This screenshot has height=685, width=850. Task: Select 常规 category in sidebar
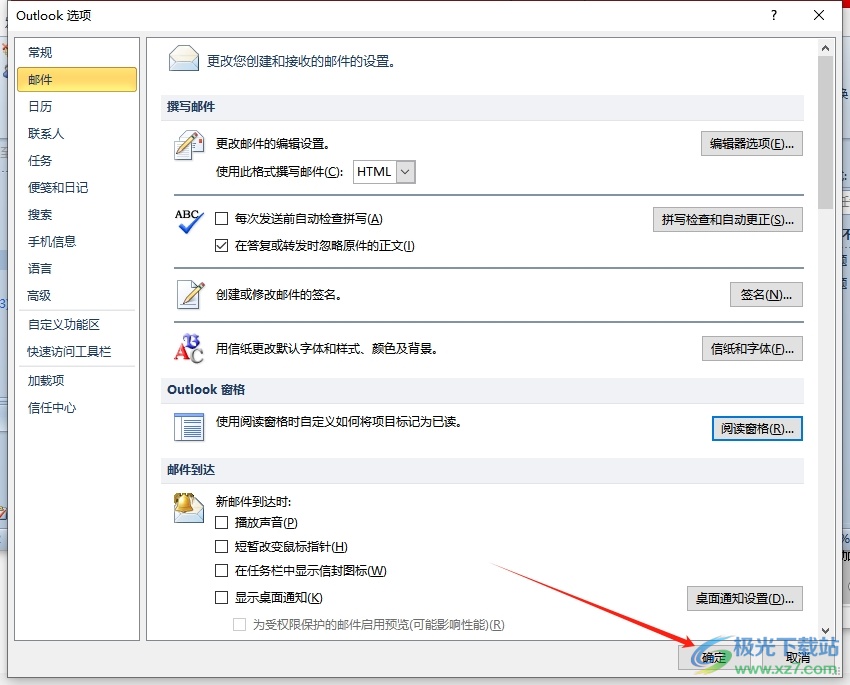[77, 53]
